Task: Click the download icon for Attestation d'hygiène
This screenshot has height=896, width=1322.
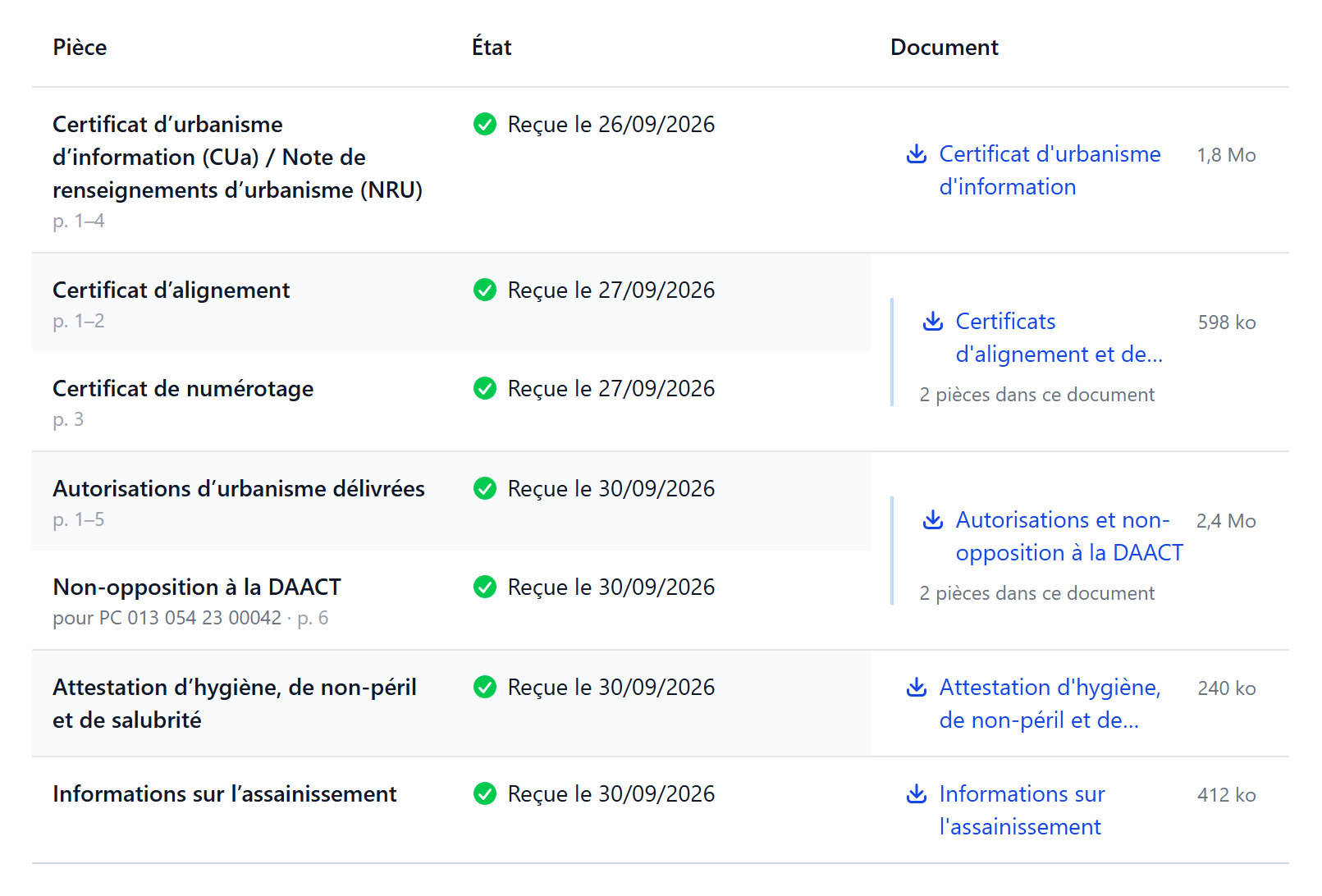Action: click(916, 688)
